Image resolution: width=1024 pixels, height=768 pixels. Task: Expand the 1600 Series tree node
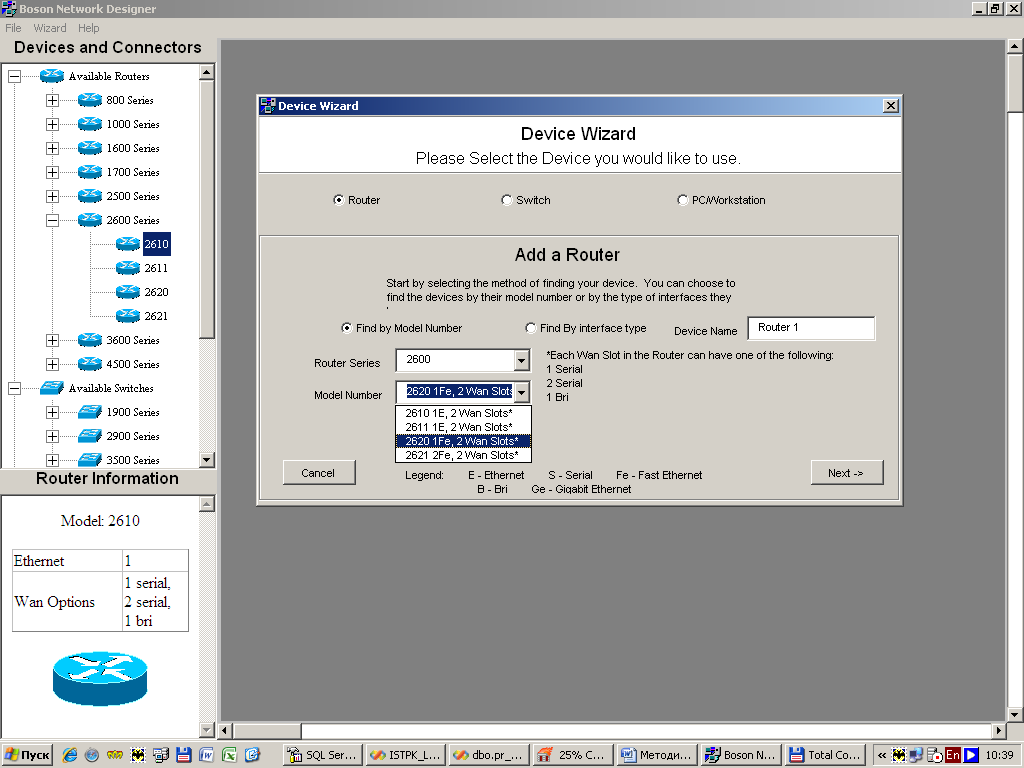52,148
